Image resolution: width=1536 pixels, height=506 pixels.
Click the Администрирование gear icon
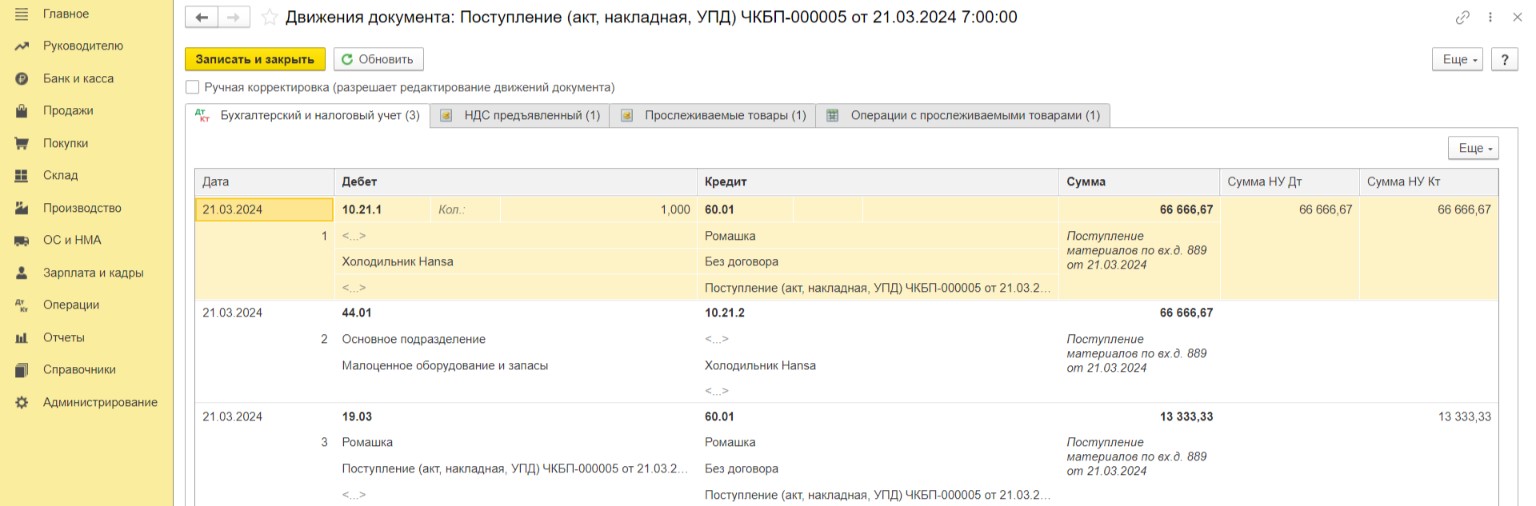point(21,402)
